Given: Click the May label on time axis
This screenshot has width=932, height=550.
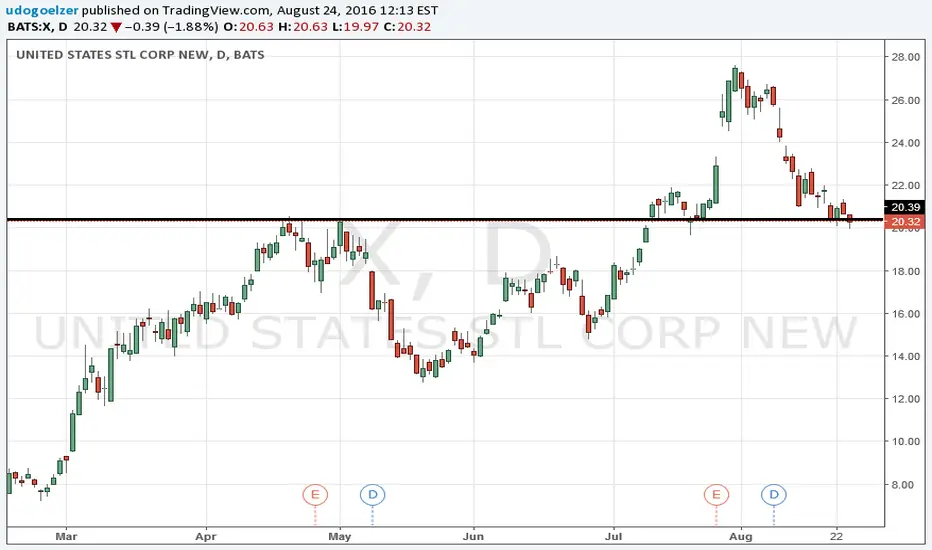Looking at the screenshot, I should (x=340, y=536).
